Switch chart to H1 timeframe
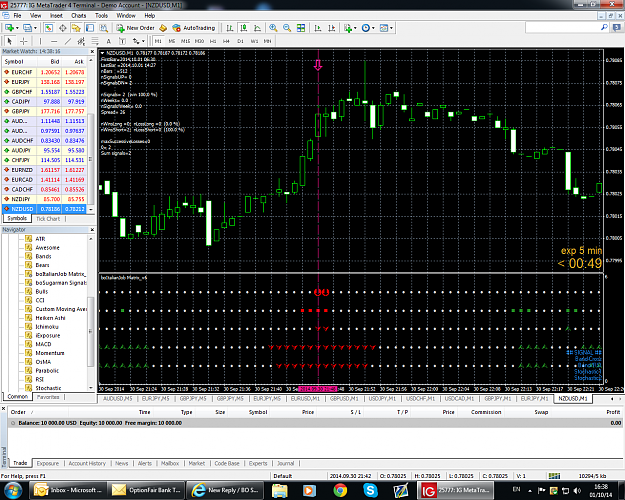 pyautogui.click(x=213, y=41)
